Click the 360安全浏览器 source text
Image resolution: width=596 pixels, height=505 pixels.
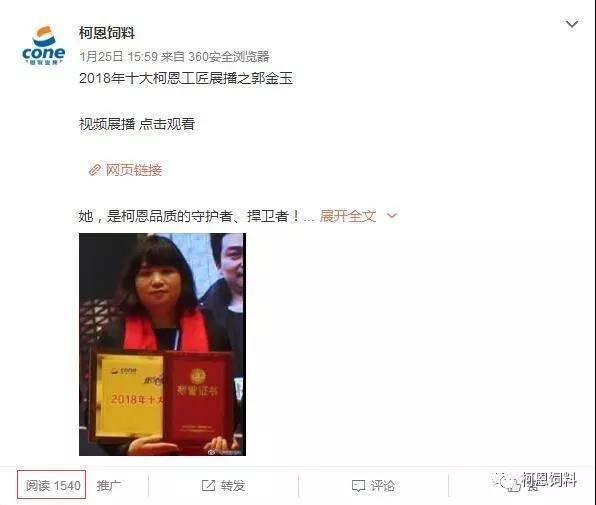click(x=229, y=57)
